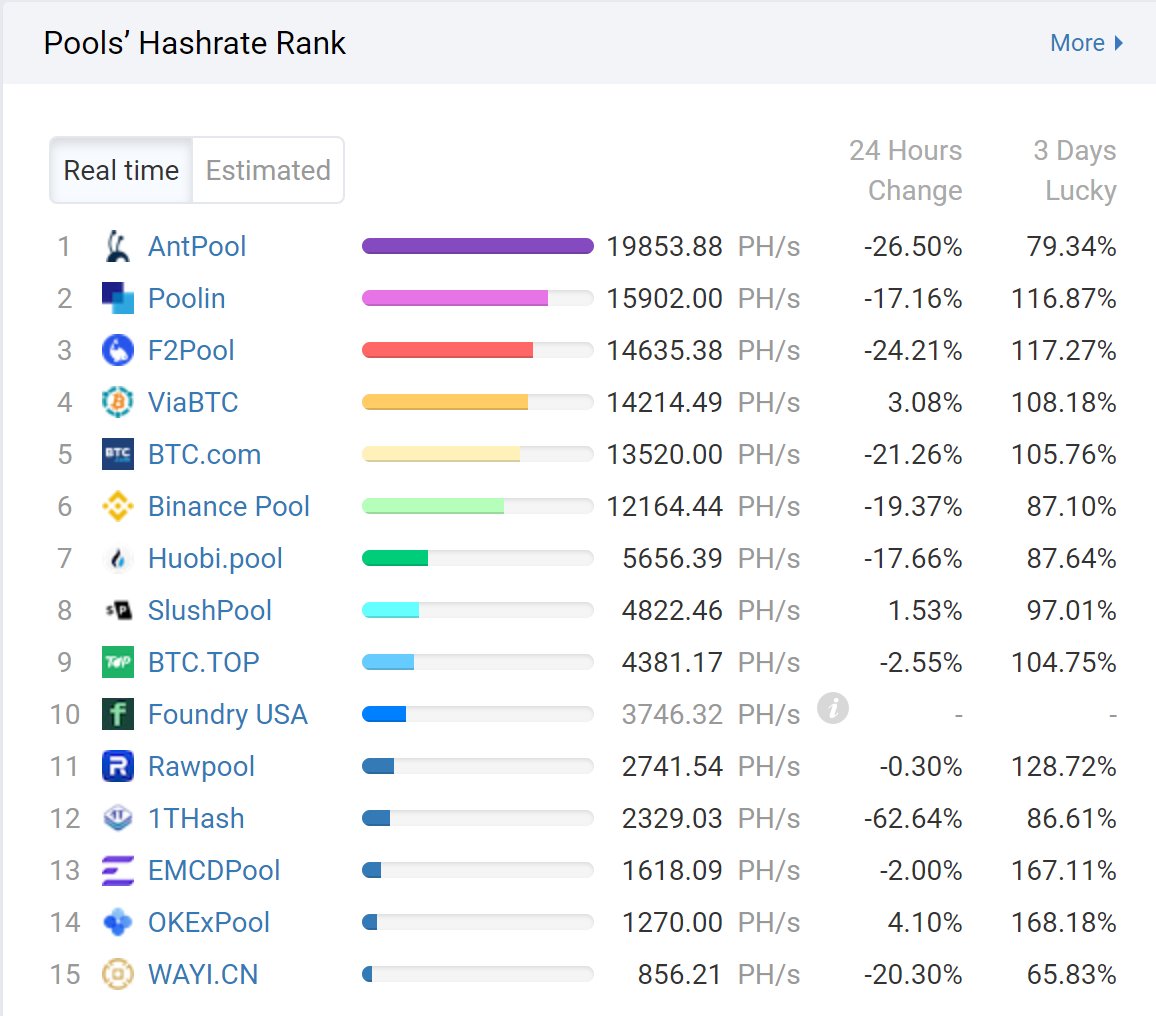Click the -26.50% change for AntPool
Screen dimensions: 1156x1016
913,246
